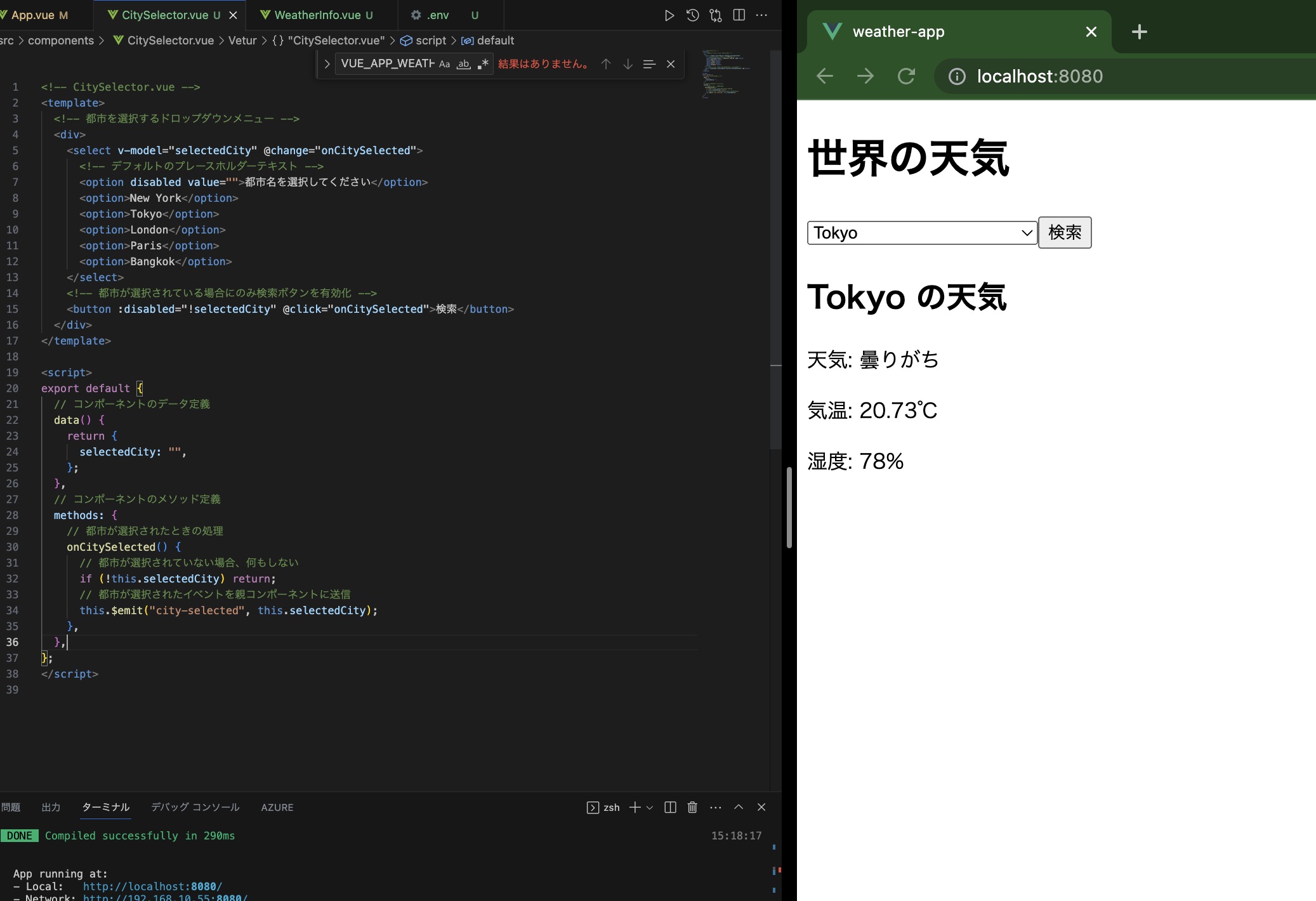This screenshot has width=1316, height=901.
Task: Split the terminal panel
Action: pos(670,807)
